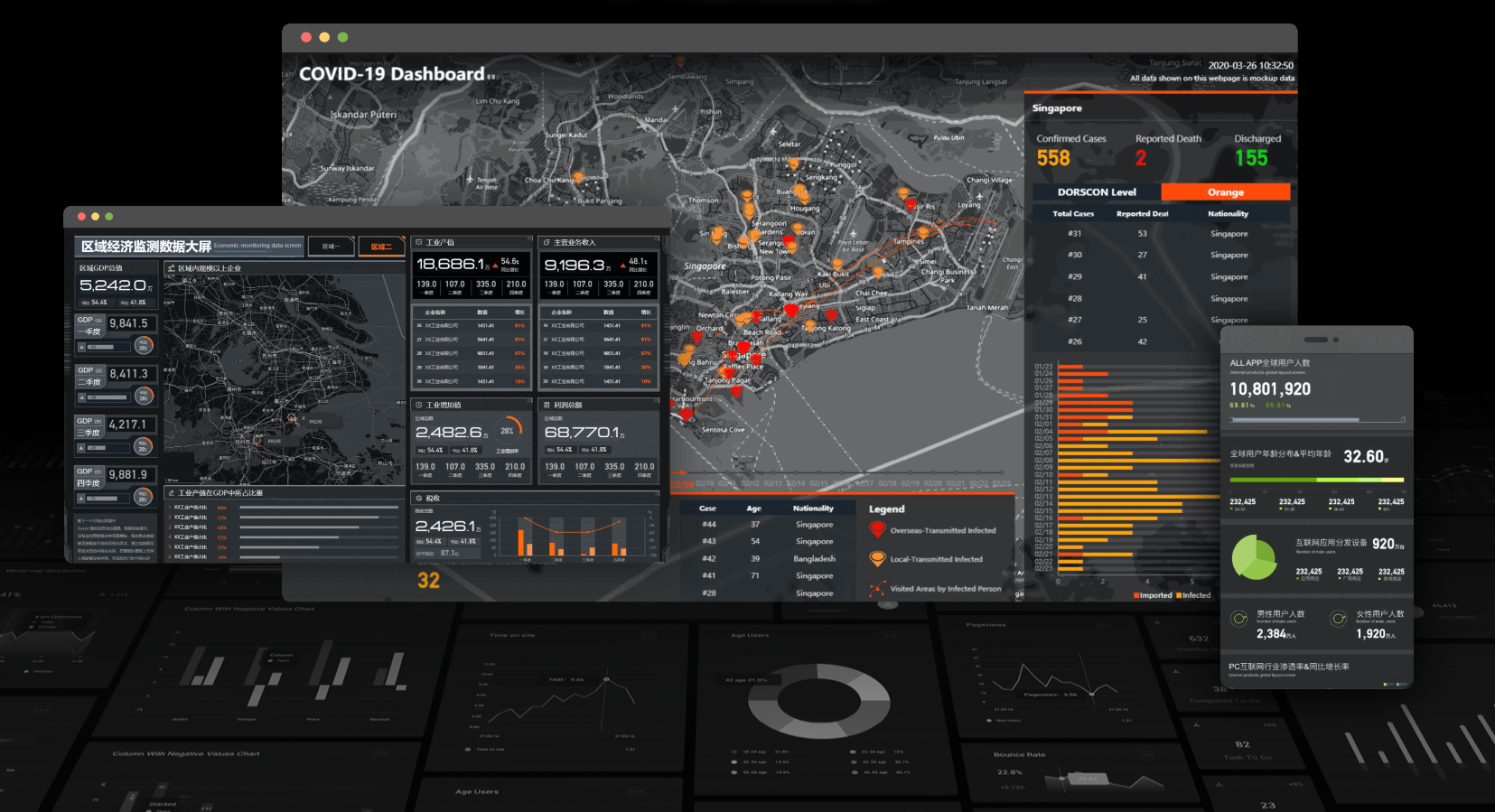Select the Orange level tab

tap(1226, 192)
